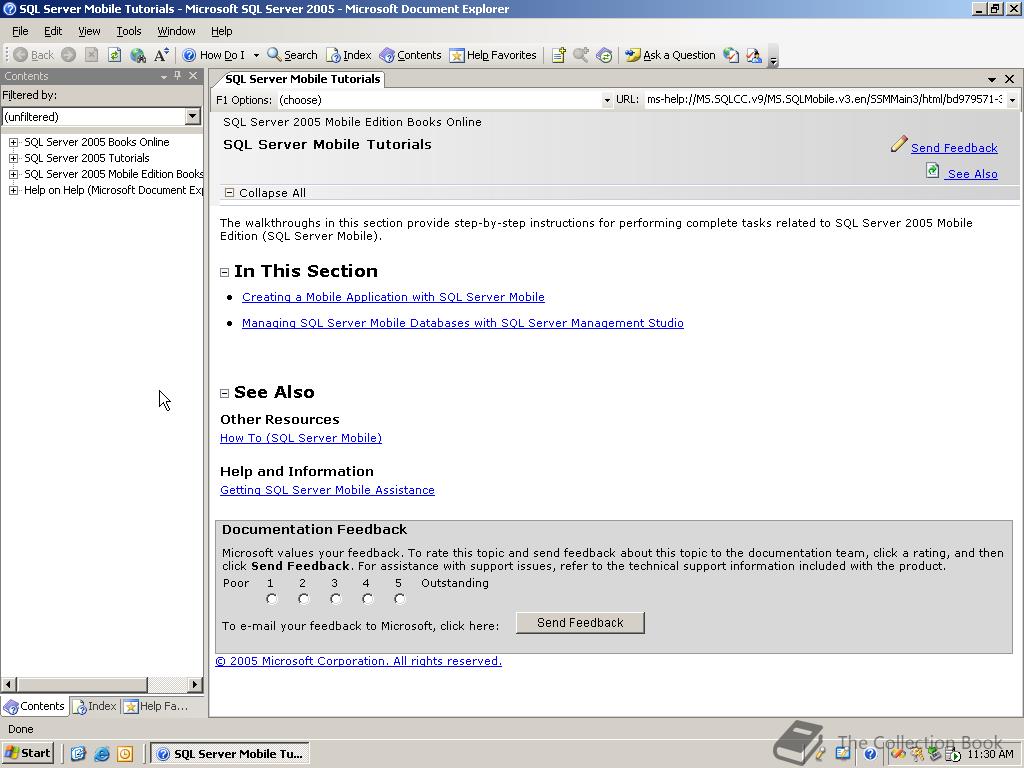Open the How Do I help page

(214, 56)
